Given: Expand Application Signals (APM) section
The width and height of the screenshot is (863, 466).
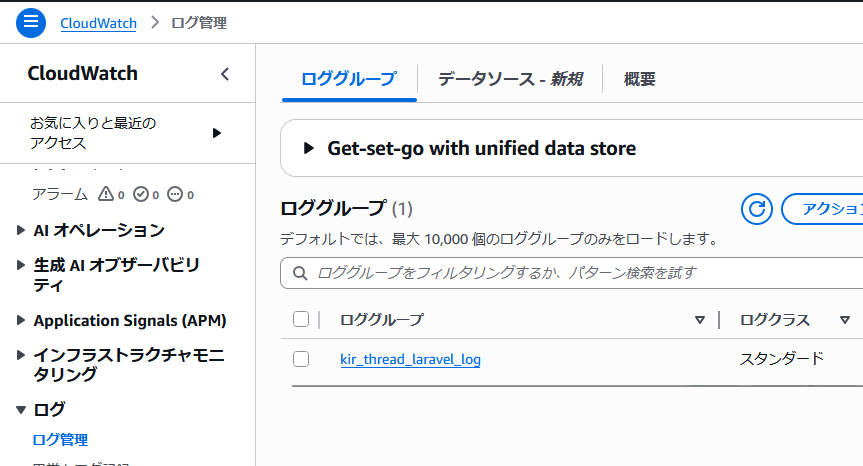Looking at the screenshot, I should (22, 321).
